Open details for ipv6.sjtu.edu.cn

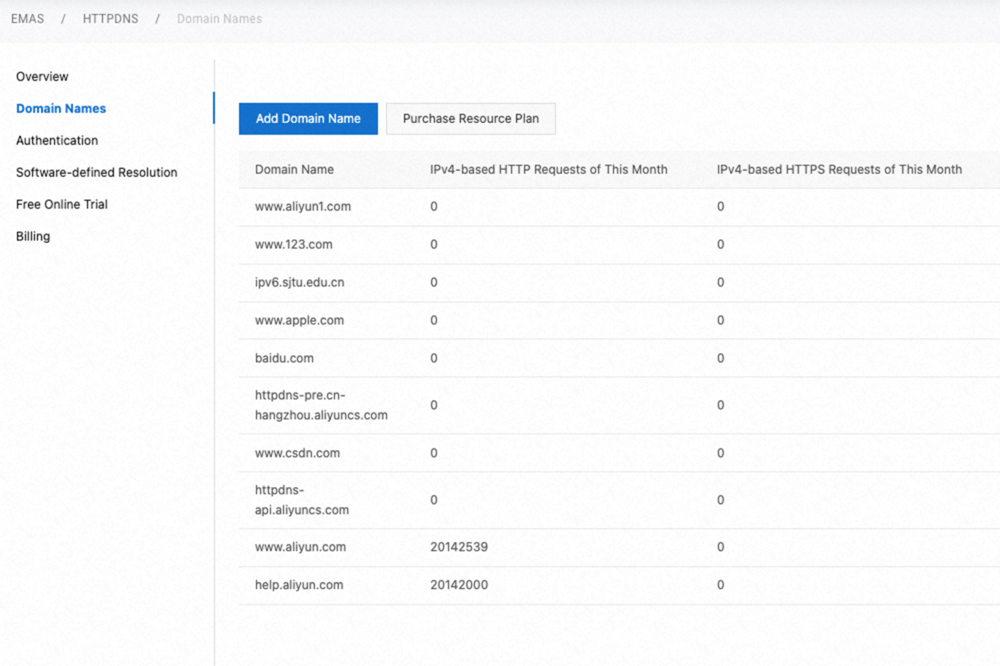(x=299, y=282)
